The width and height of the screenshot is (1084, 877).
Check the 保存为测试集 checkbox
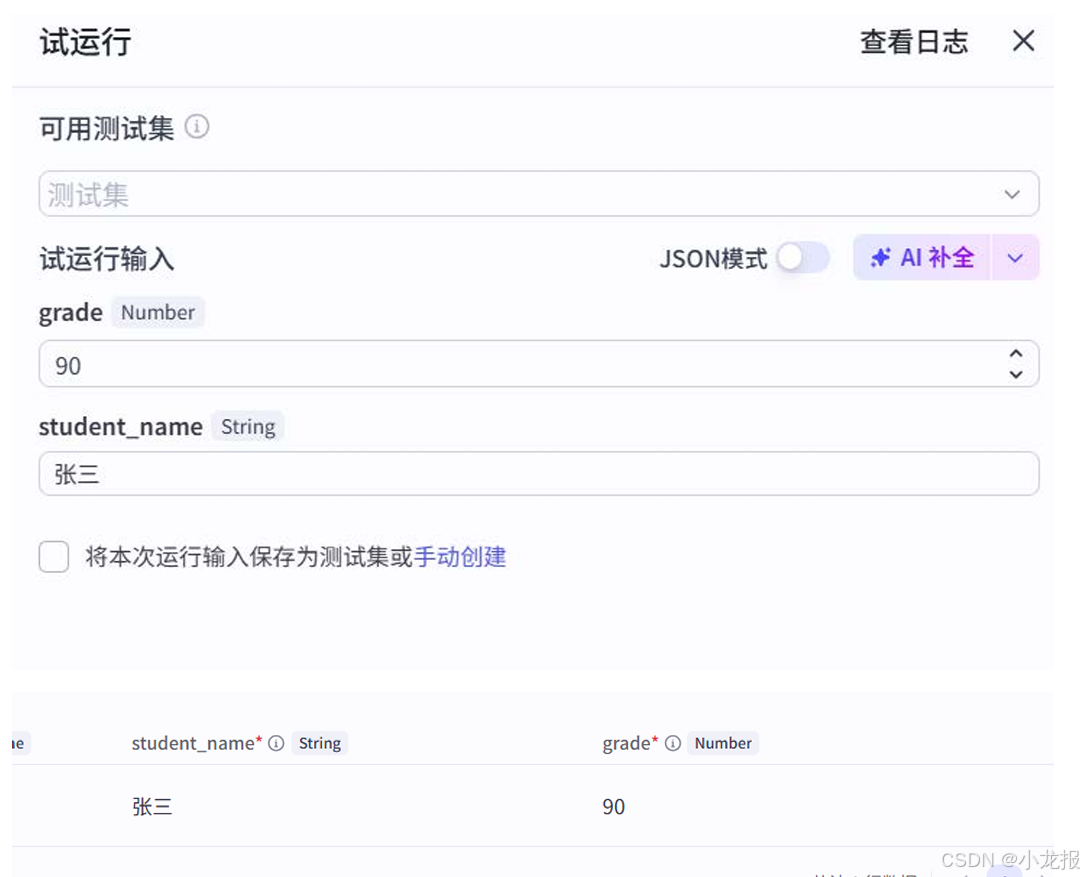tap(53, 556)
